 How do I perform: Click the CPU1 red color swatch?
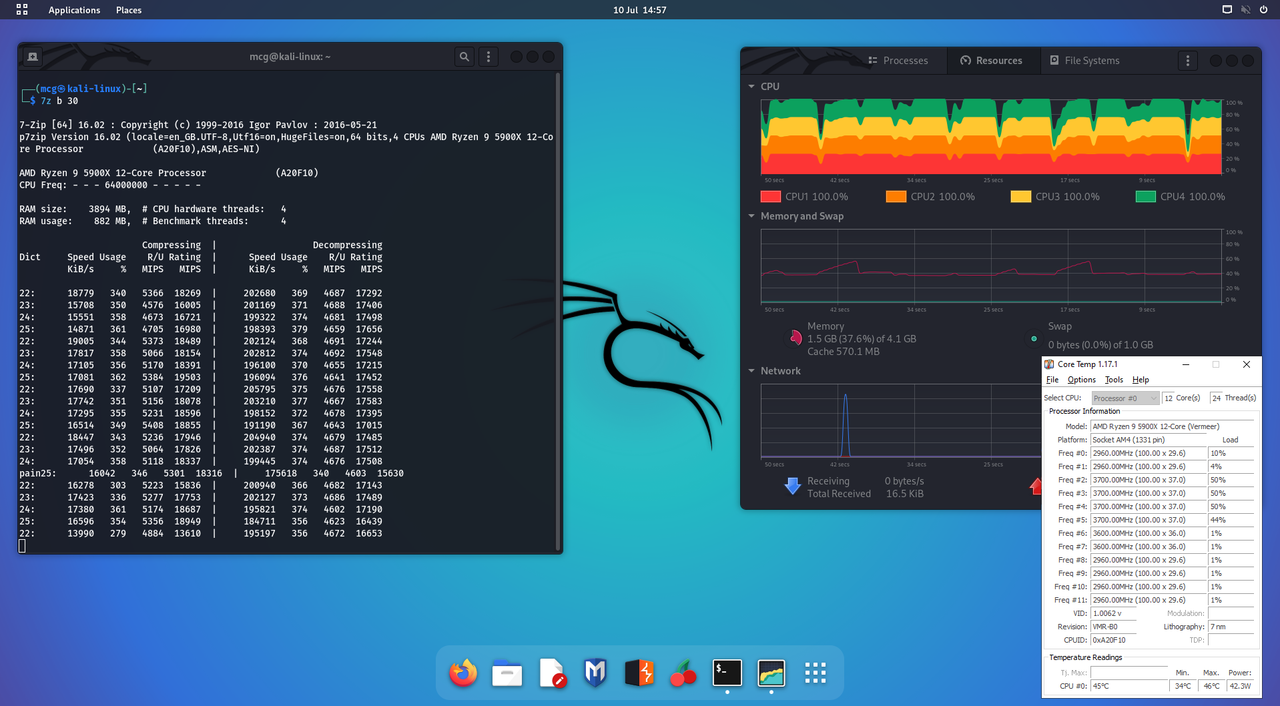coord(770,197)
